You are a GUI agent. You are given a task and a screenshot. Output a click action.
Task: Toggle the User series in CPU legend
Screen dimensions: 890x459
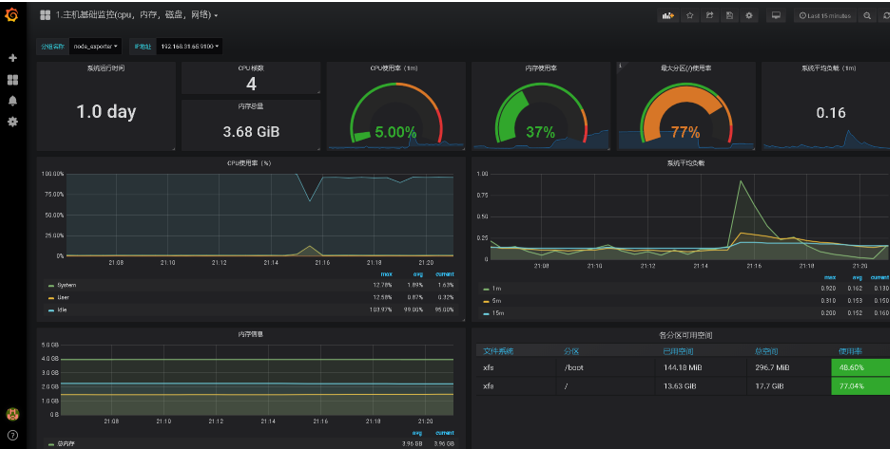[x=63, y=297]
